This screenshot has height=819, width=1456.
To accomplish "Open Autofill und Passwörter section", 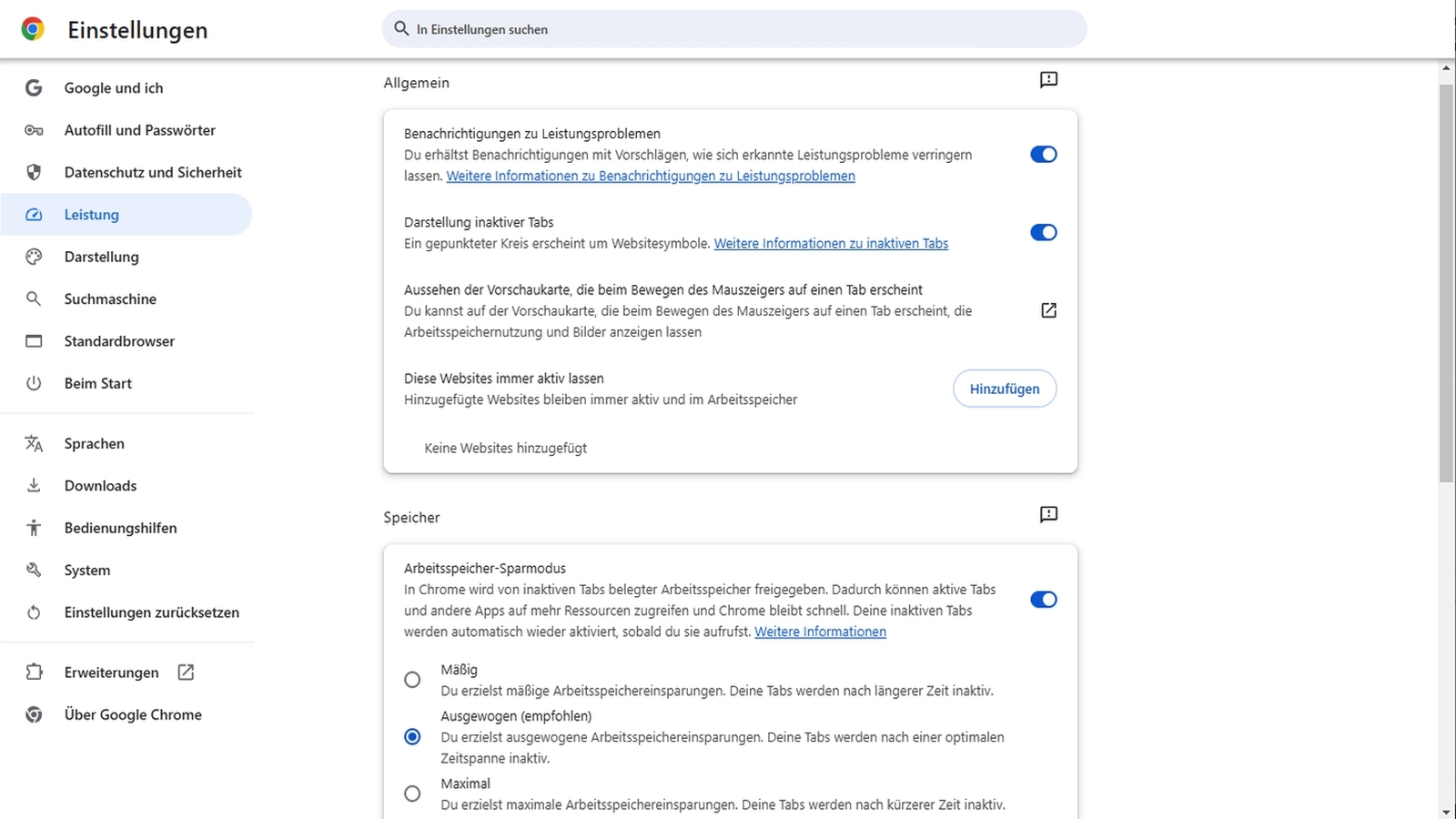I will point(126,130).
